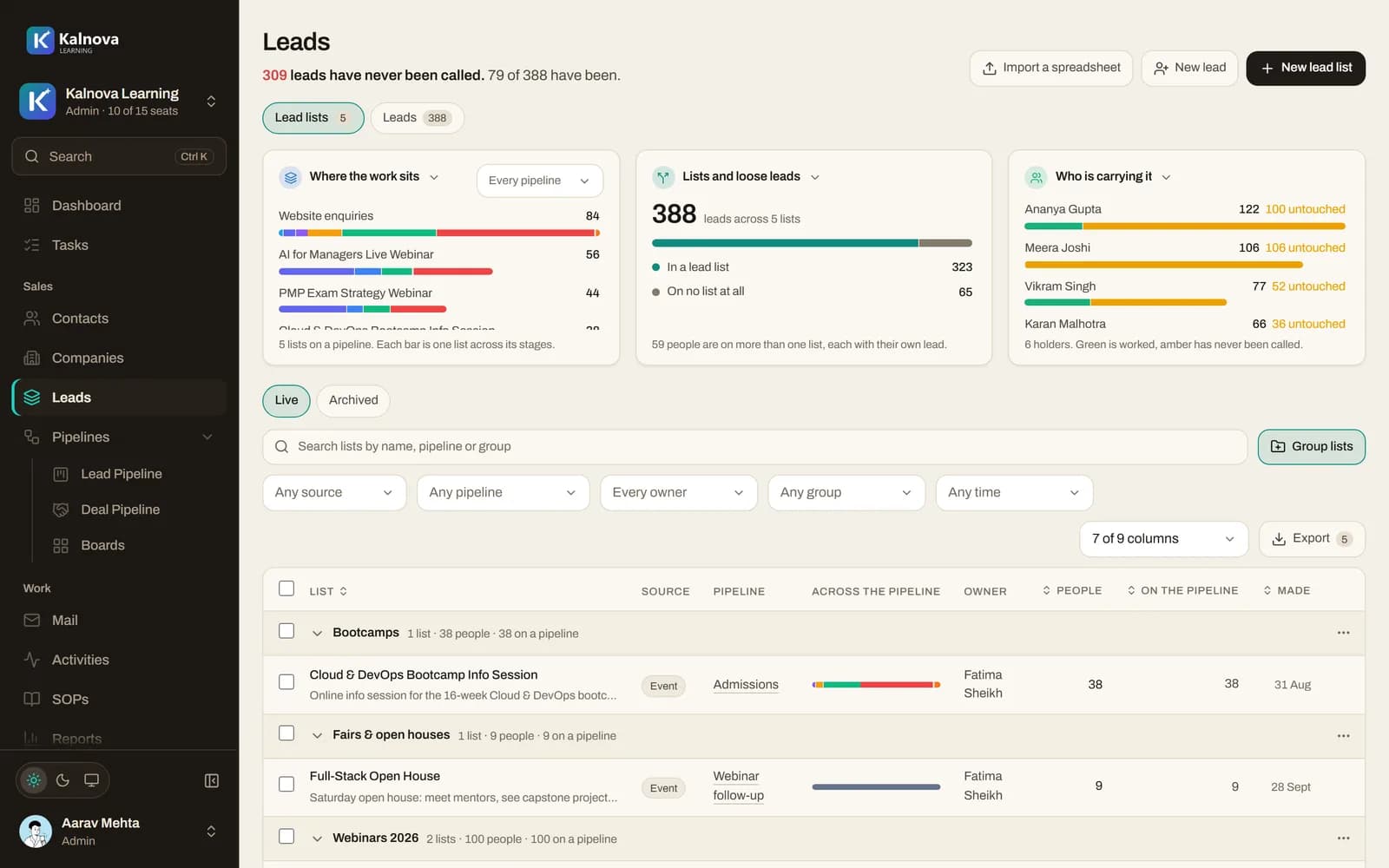1389x868 pixels.
Task: Open the Mail envelope icon
Action: tap(32, 621)
